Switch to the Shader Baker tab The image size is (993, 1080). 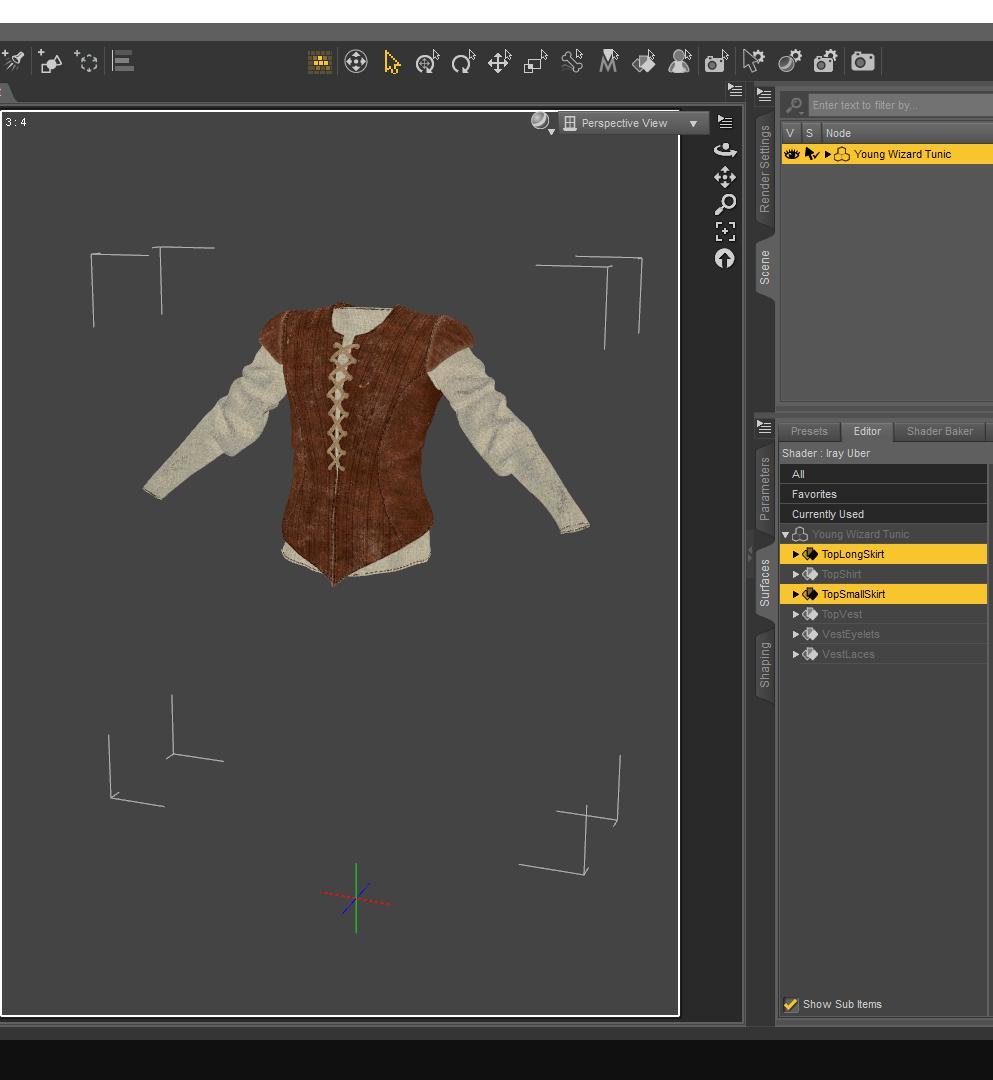[x=940, y=431]
